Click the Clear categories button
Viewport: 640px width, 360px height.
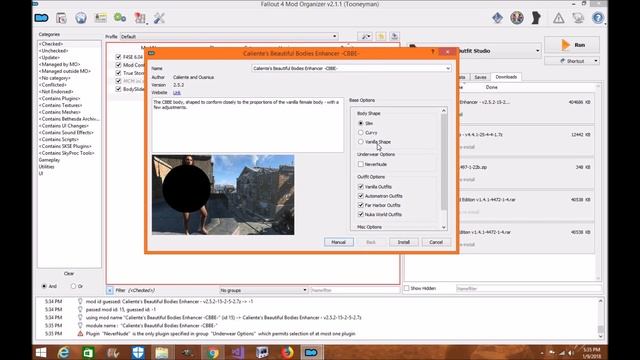[x=69, y=273]
